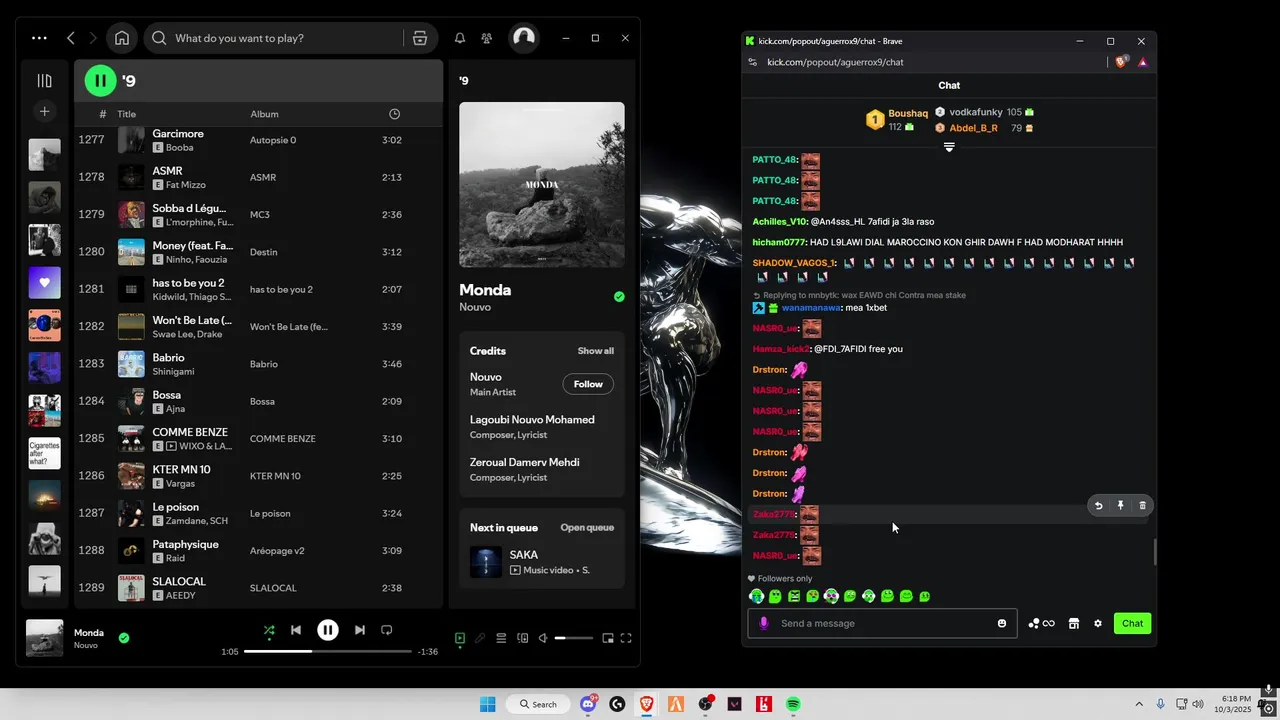
Task: Pause playback in bottom player
Action: (x=328, y=630)
